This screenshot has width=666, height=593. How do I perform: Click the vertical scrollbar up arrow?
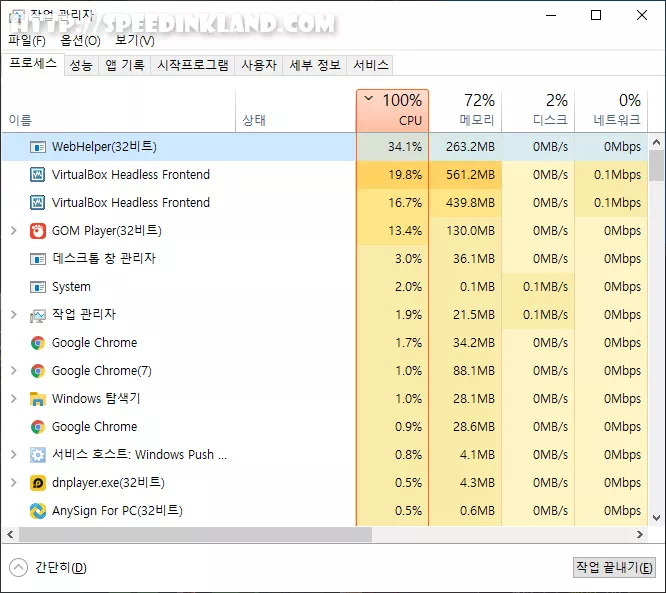(657, 142)
